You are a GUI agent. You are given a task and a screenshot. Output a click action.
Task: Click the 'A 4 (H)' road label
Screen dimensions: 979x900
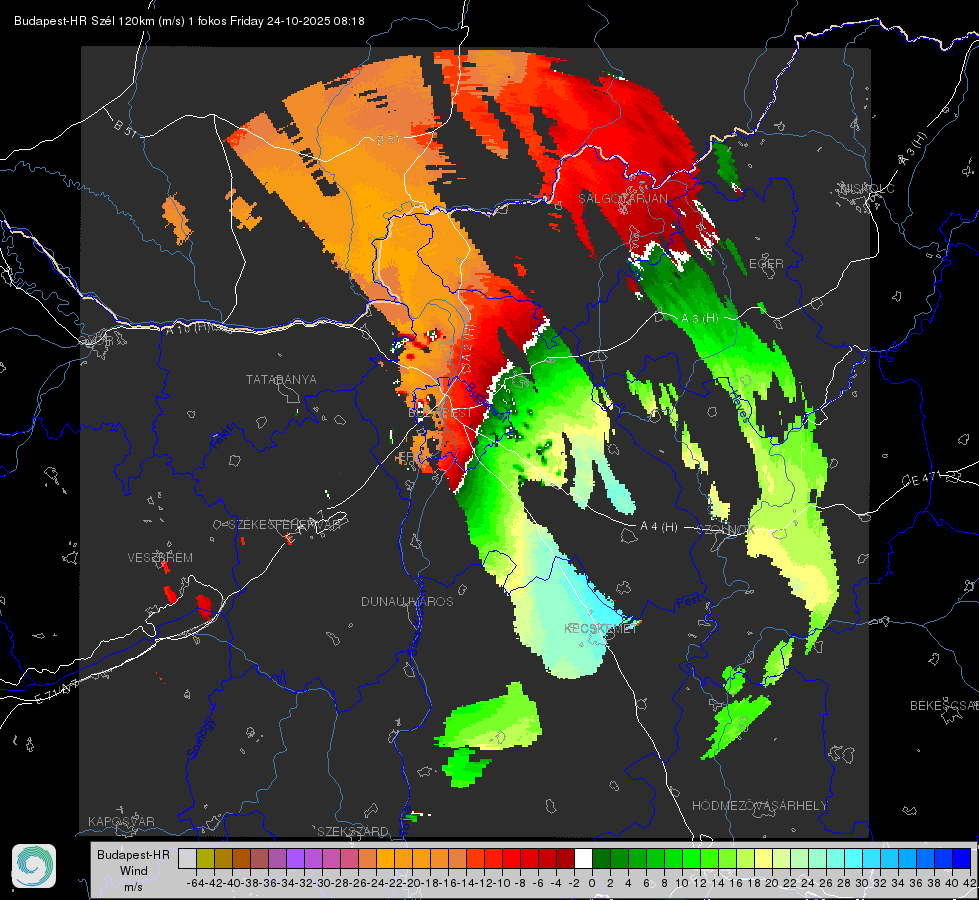coord(659,527)
